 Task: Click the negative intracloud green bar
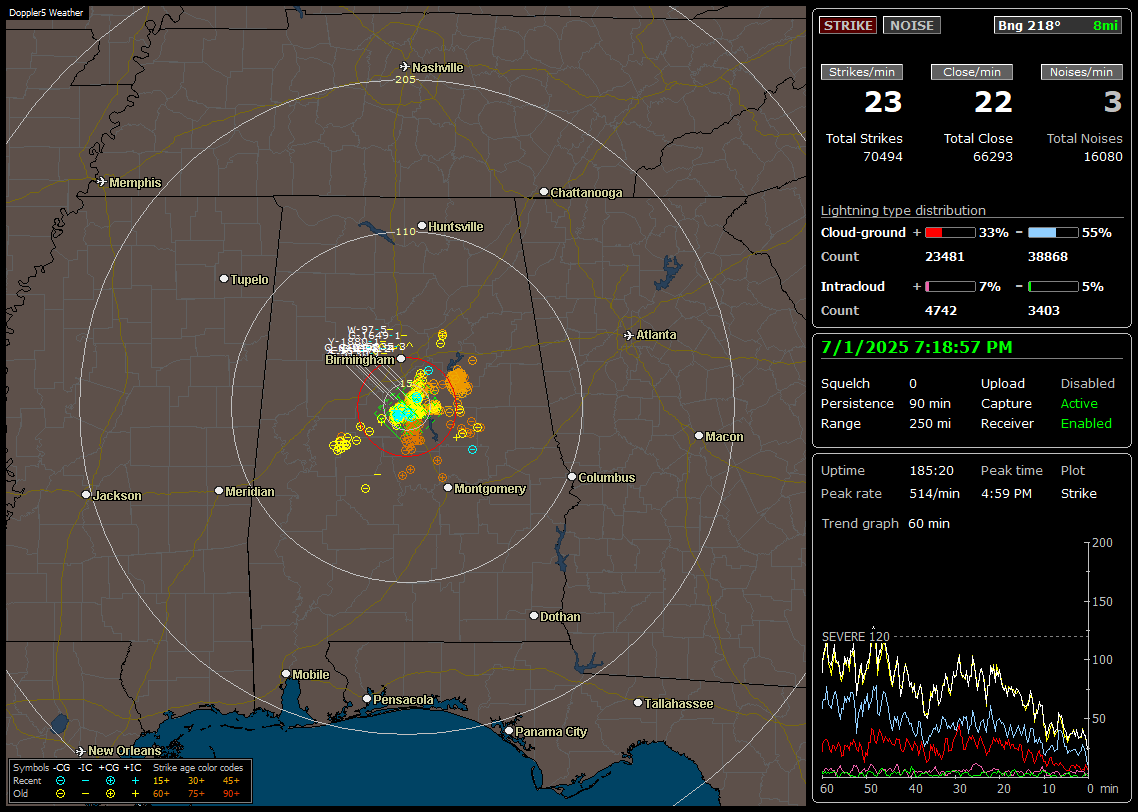(1053, 287)
